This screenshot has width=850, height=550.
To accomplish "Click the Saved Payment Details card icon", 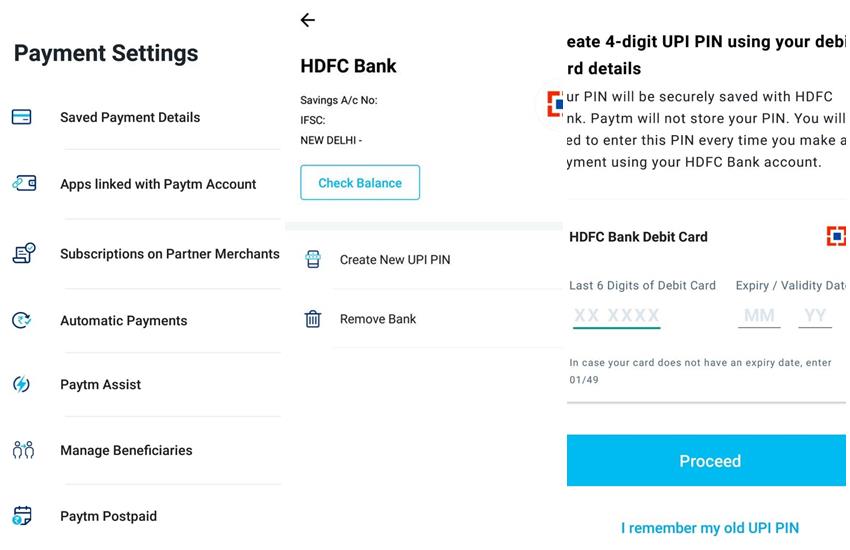I will click(22, 117).
